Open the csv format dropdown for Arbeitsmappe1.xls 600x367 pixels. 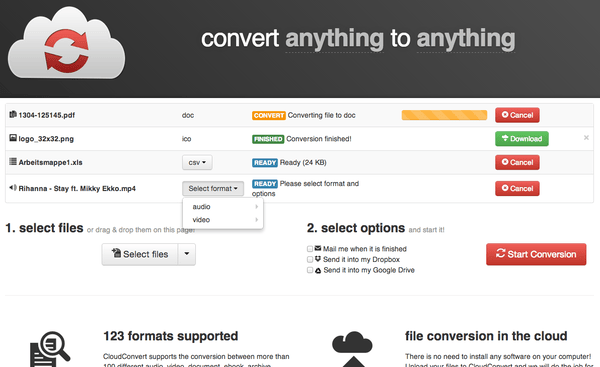point(197,162)
